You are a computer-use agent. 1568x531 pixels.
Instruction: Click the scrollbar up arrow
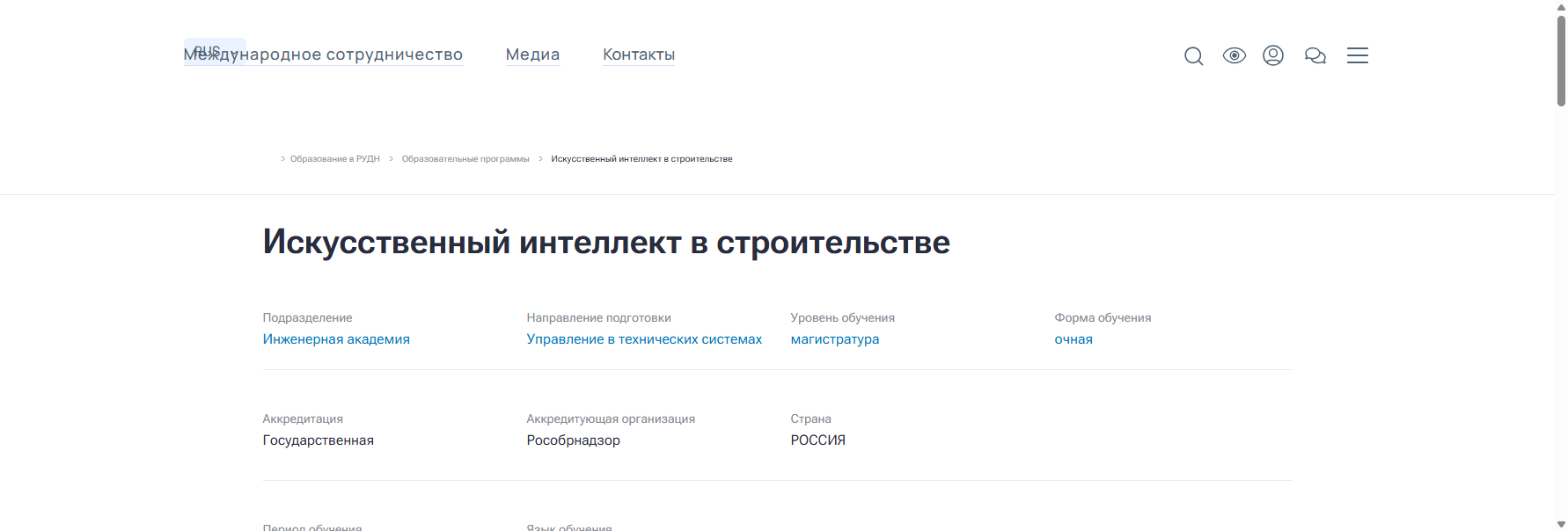1561,6
